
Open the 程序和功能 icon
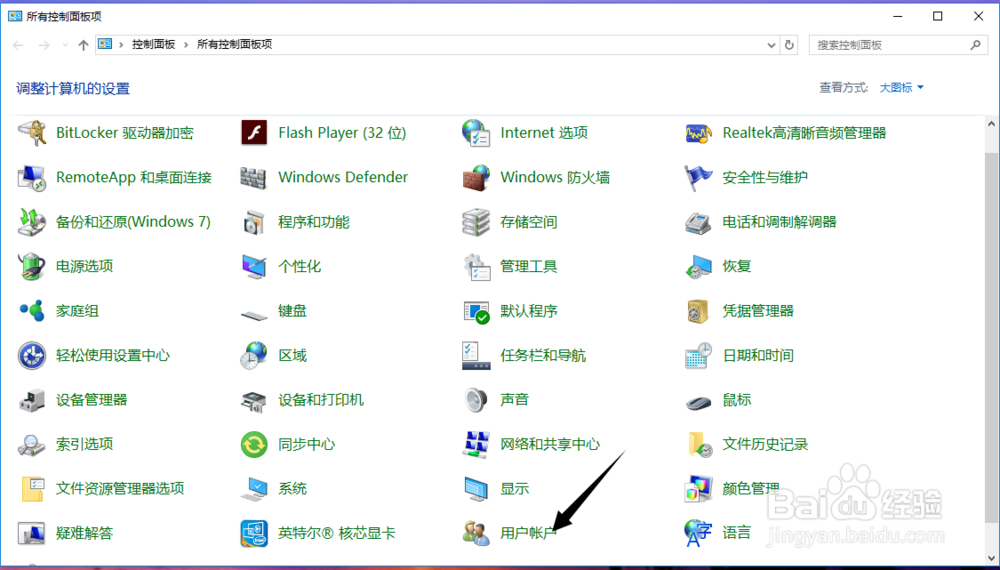pos(254,223)
